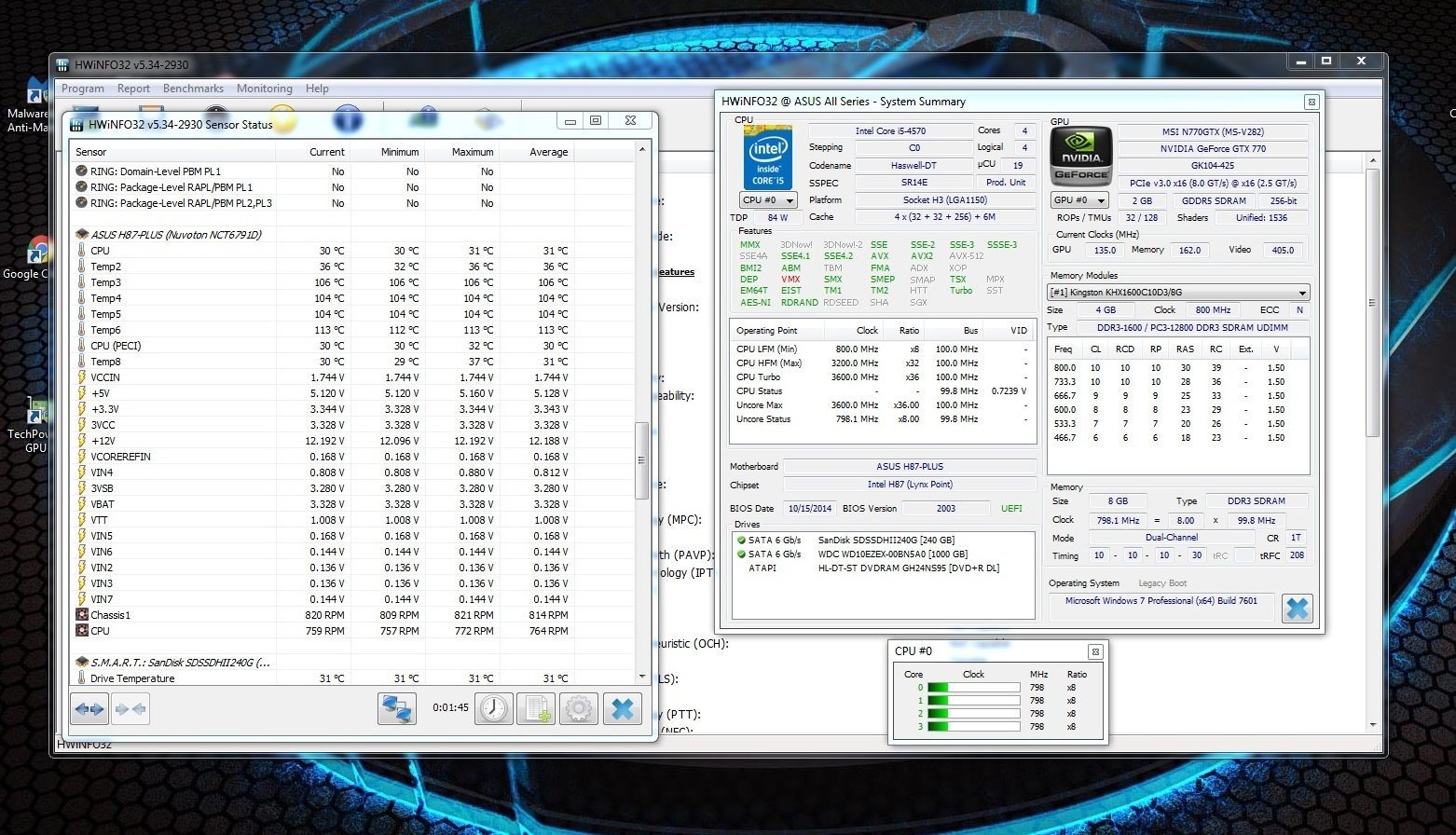Click the Intel Core i5-4570 name field
This screenshot has height=835, width=1456.
pos(890,131)
